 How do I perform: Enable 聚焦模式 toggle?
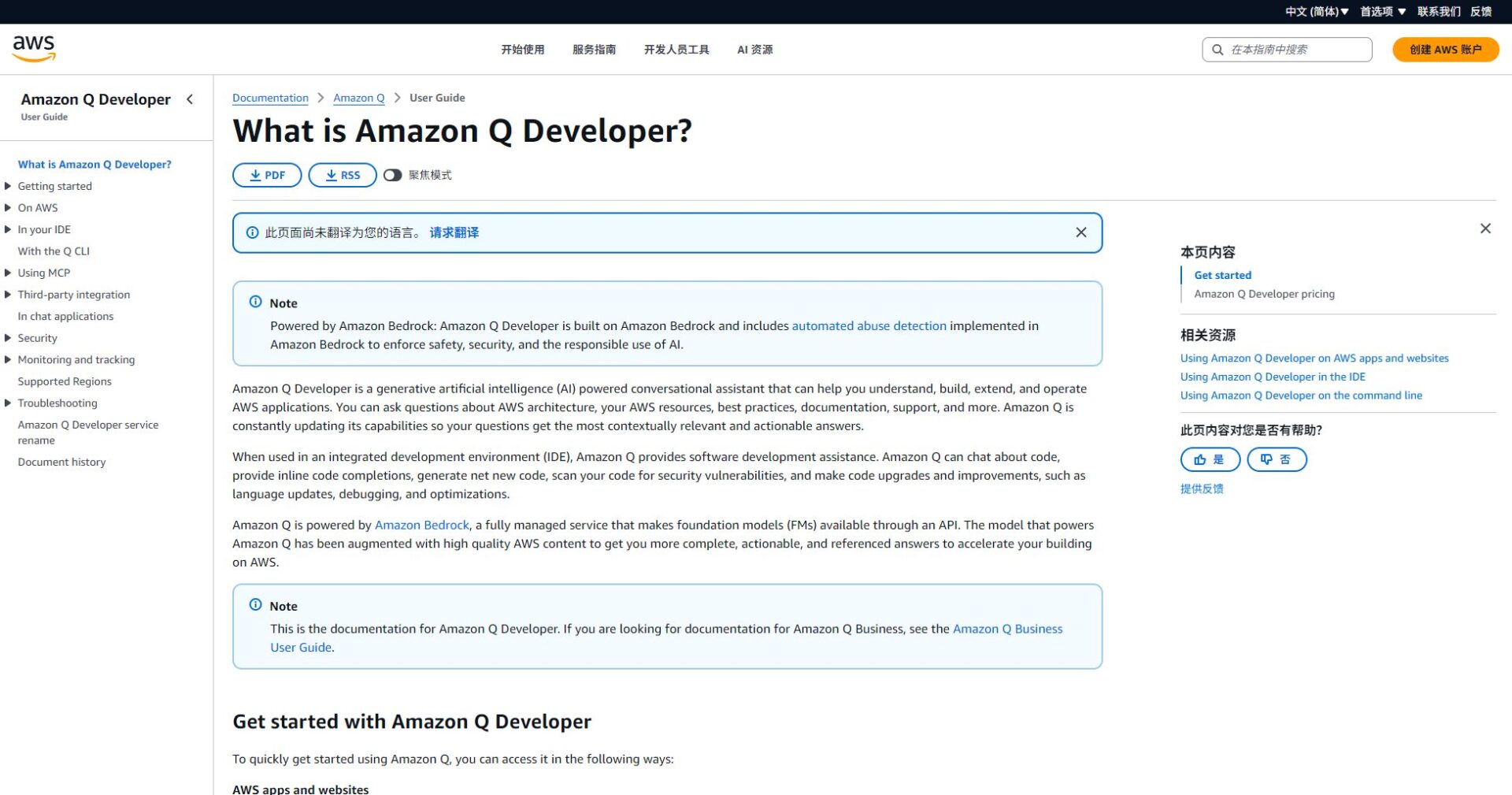click(x=393, y=175)
